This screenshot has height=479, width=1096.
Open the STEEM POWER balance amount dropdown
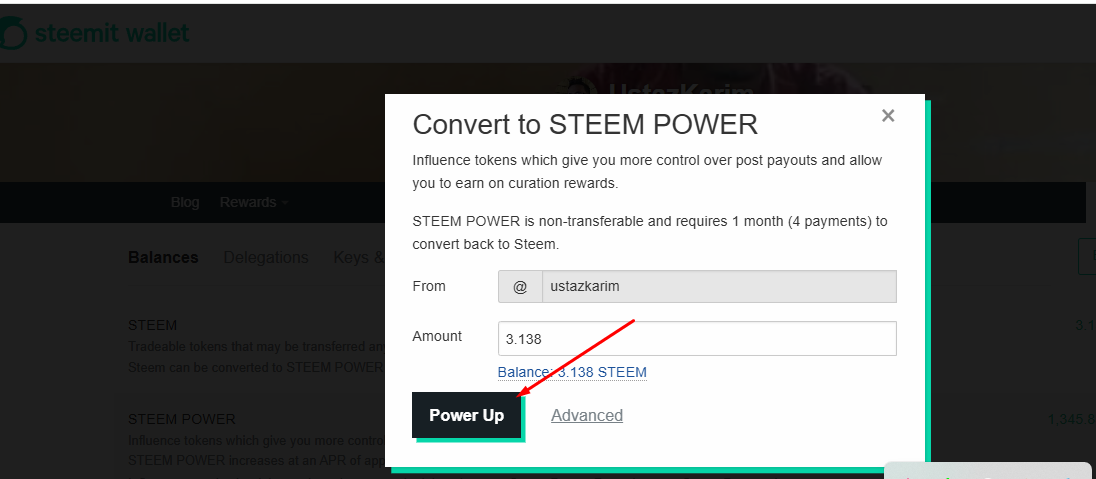tap(1073, 419)
